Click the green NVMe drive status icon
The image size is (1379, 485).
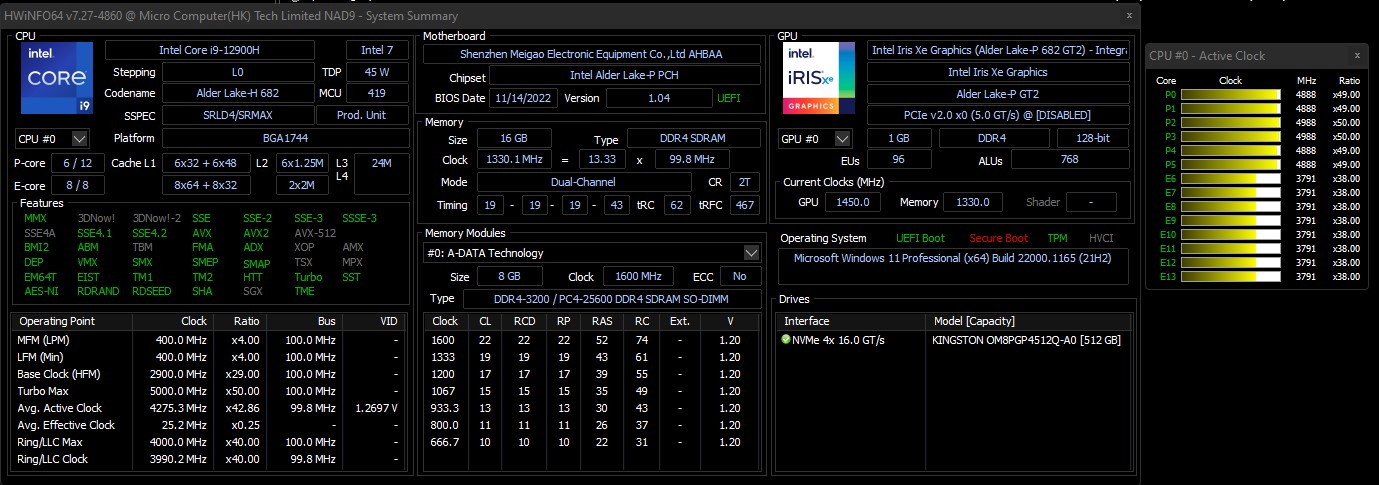coord(786,340)
